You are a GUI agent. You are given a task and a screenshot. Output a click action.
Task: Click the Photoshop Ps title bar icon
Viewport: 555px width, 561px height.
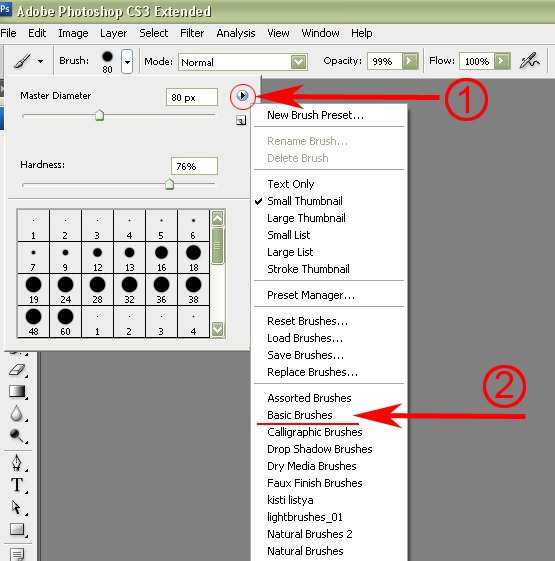(x=5, y=9)
